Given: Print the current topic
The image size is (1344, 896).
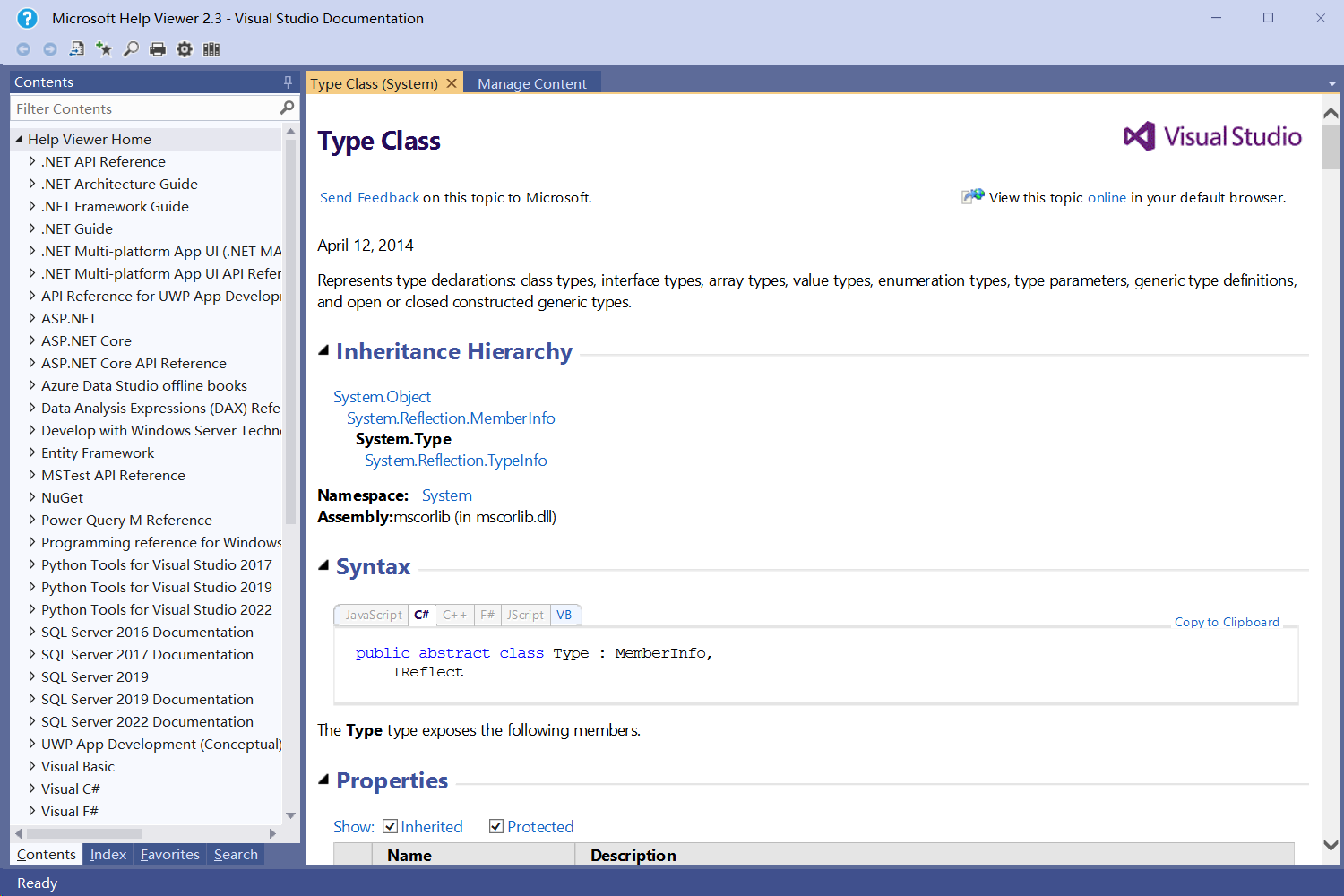Looking at the screenshot, I should pos(158,49).
